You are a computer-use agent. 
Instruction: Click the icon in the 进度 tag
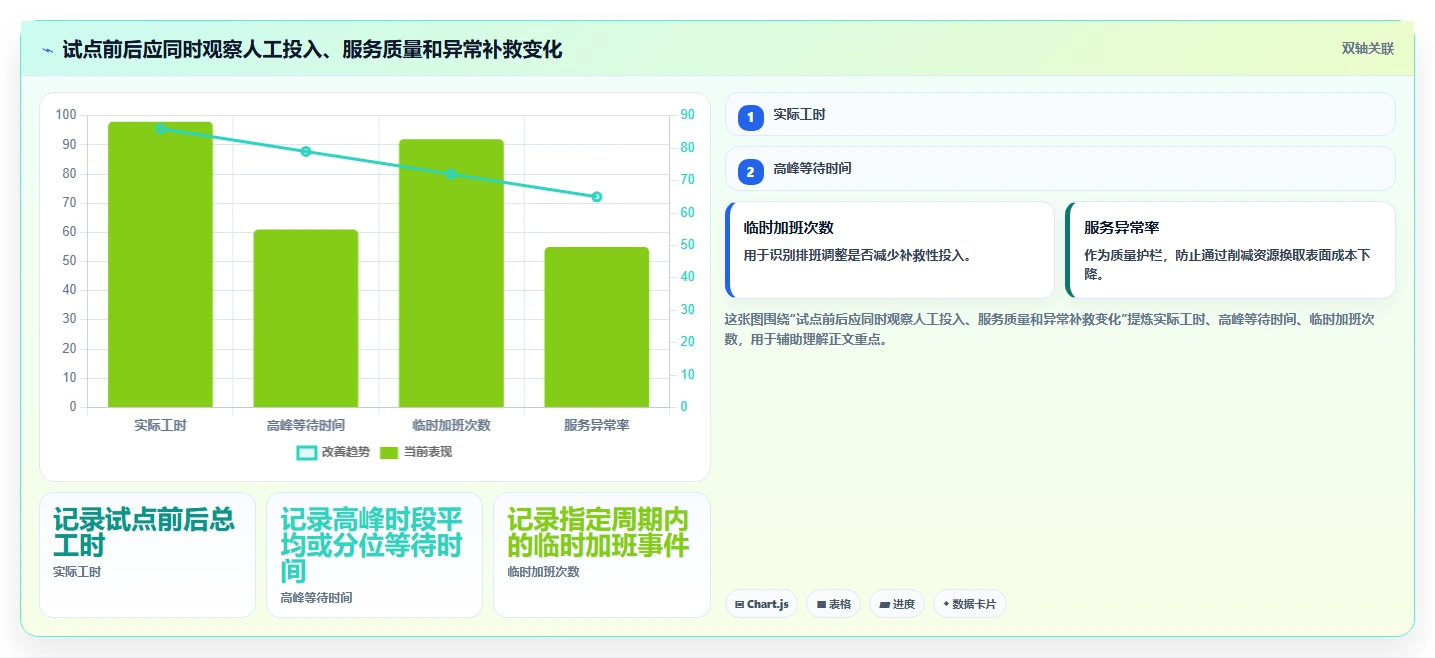pyautogui.click(x=884, y=605)
